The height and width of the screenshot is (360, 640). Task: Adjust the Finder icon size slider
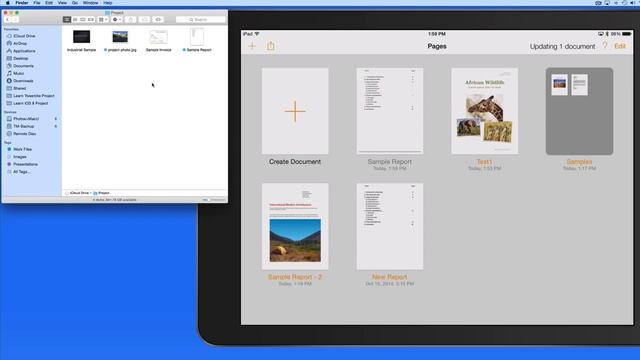(214, 200)
